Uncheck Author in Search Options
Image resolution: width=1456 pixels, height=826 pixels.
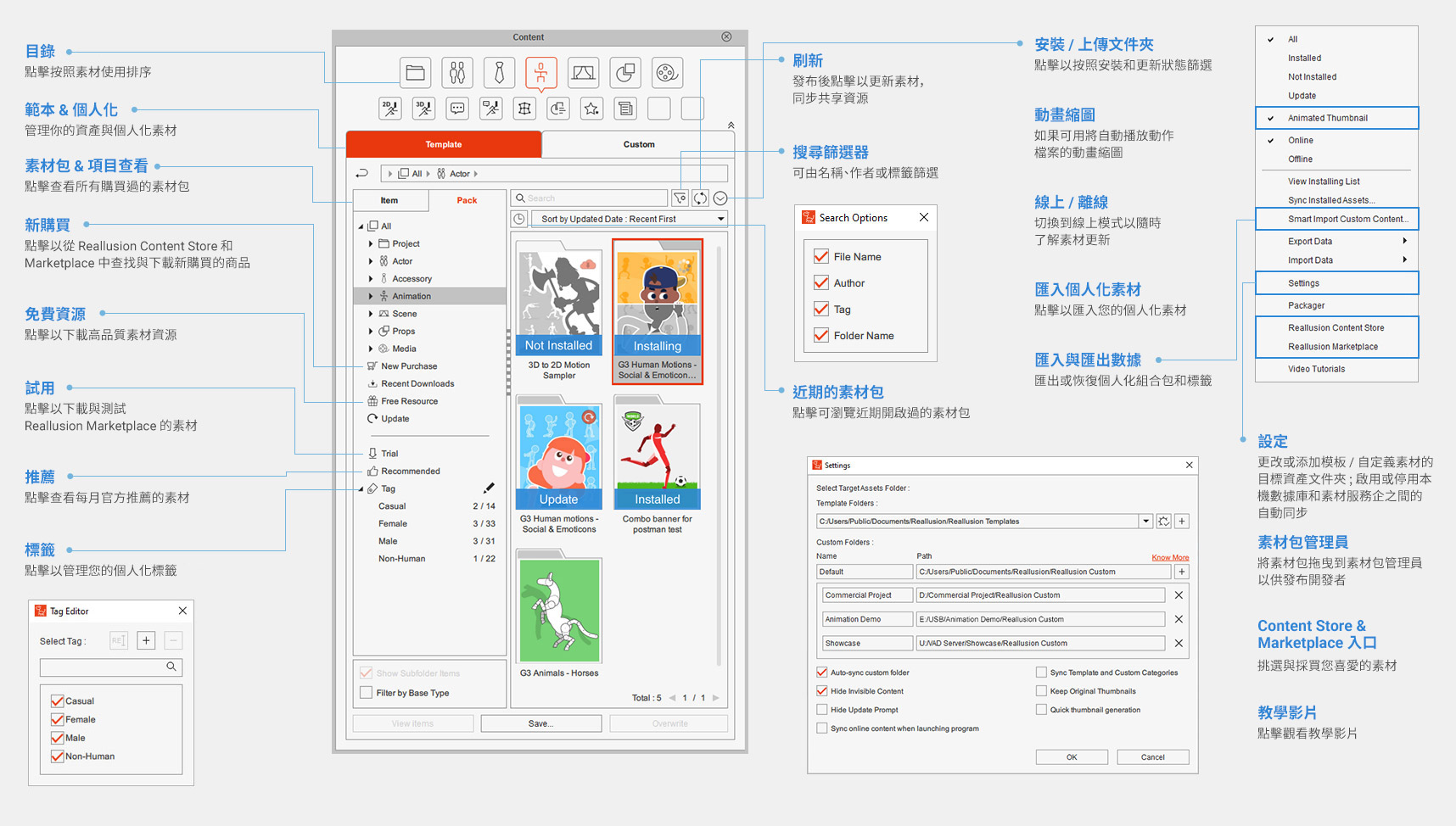coord(820,282)
